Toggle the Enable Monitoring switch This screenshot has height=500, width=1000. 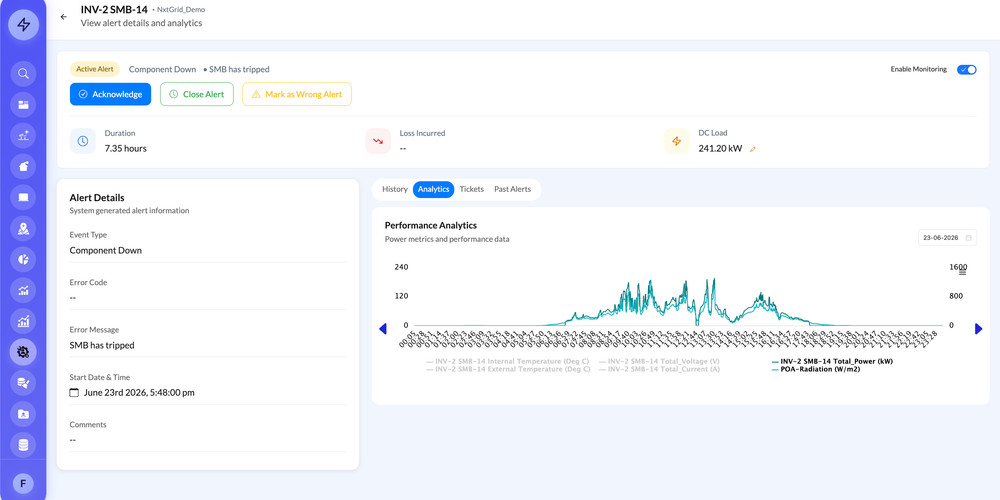coord(966,70)
